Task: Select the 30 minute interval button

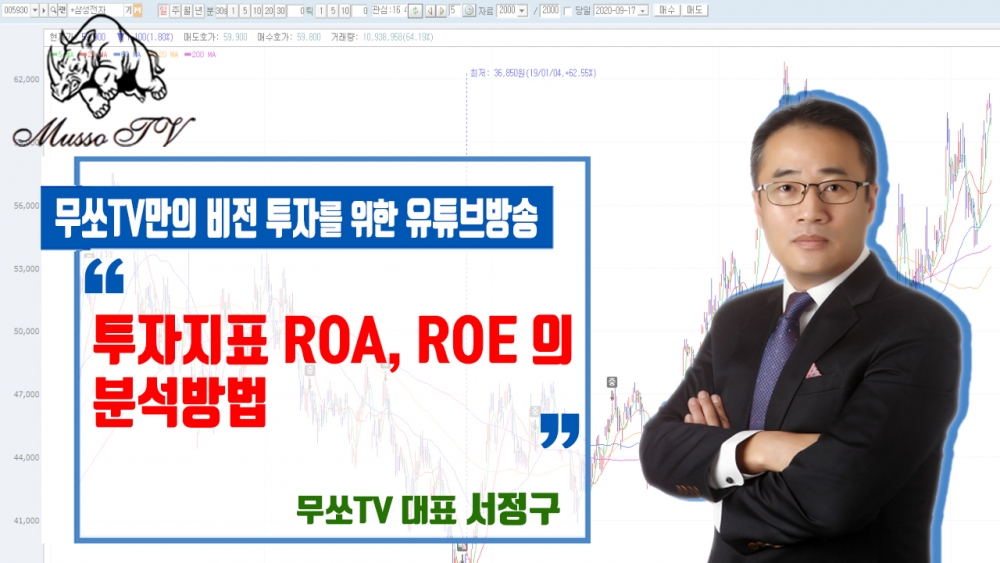Action: pyautogui.click(x=280, y=10)
